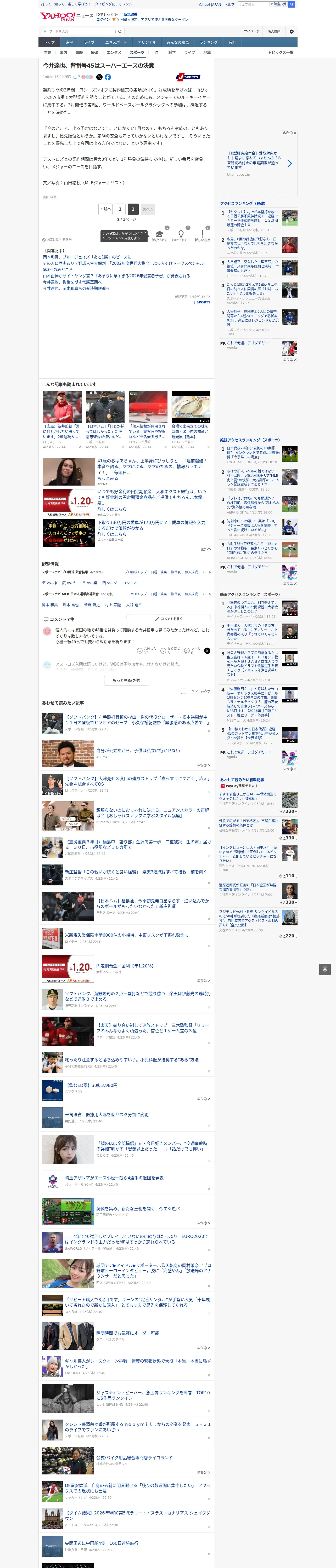
Task: Select the エキスパート tab
Action: point(116,42)
